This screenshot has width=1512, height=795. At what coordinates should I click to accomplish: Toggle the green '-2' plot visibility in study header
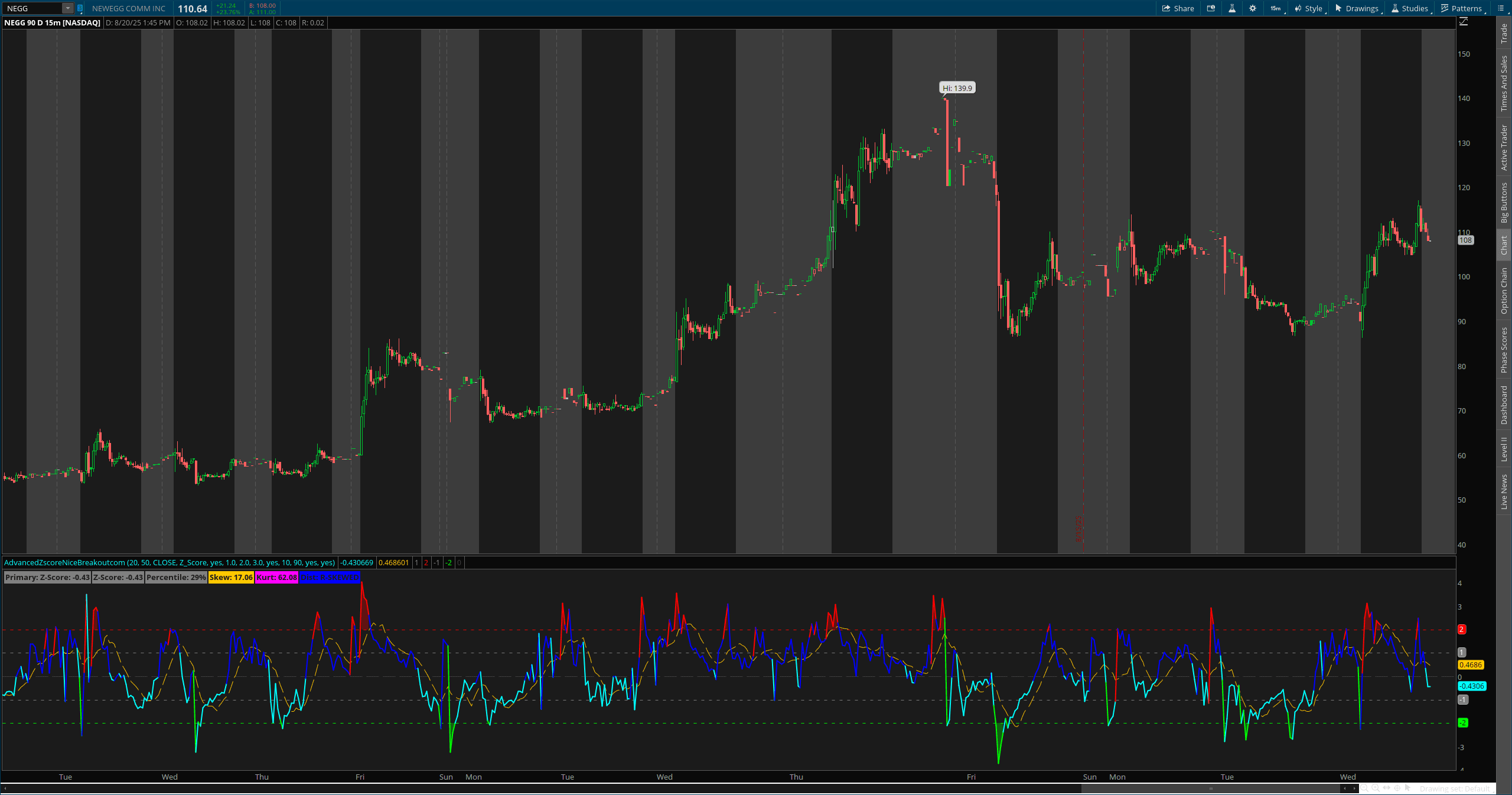[448, 563]
